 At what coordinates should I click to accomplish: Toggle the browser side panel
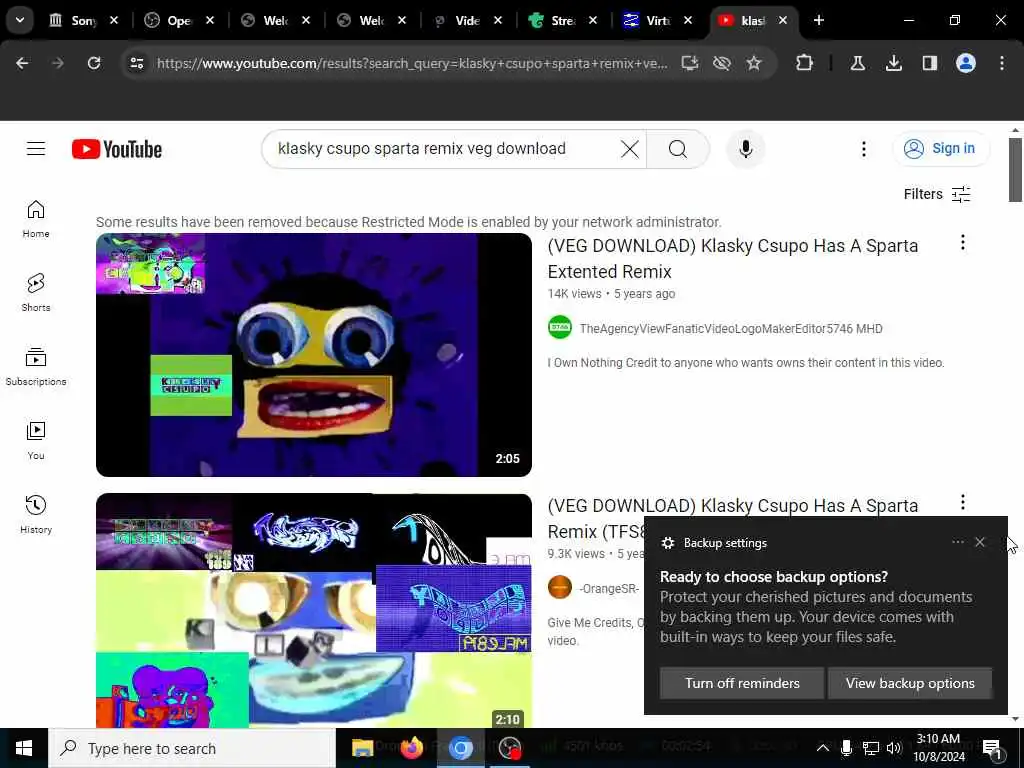tap(929, 63)
